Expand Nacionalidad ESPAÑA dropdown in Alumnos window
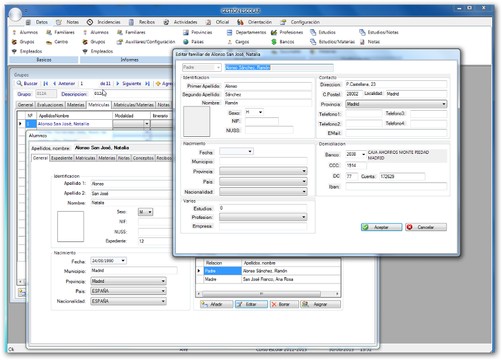502x360 pixels. pyautogui.click(x=163, y=301)
